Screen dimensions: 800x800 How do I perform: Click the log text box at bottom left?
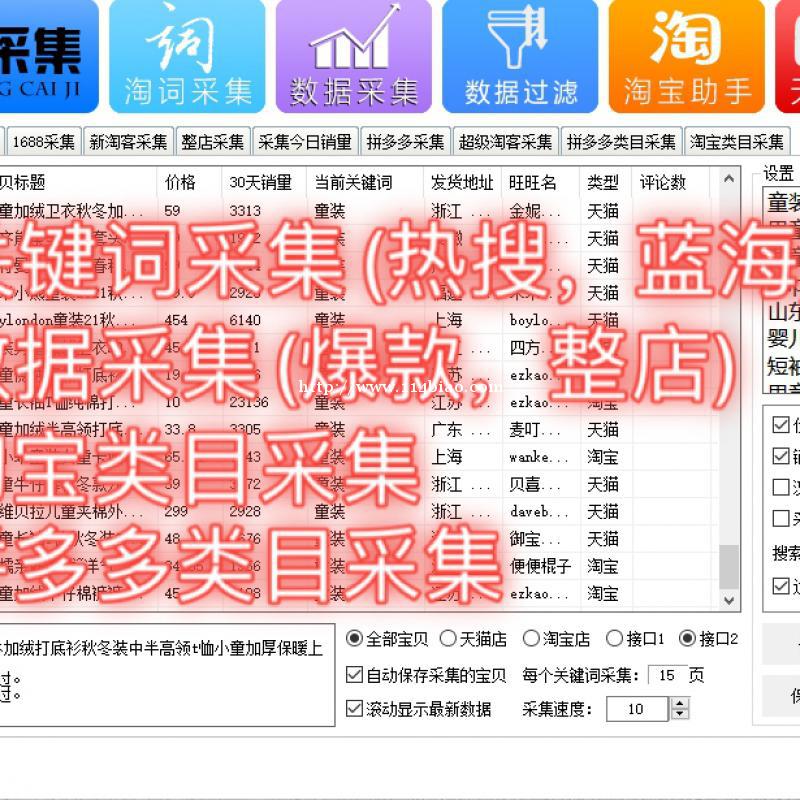167,674
